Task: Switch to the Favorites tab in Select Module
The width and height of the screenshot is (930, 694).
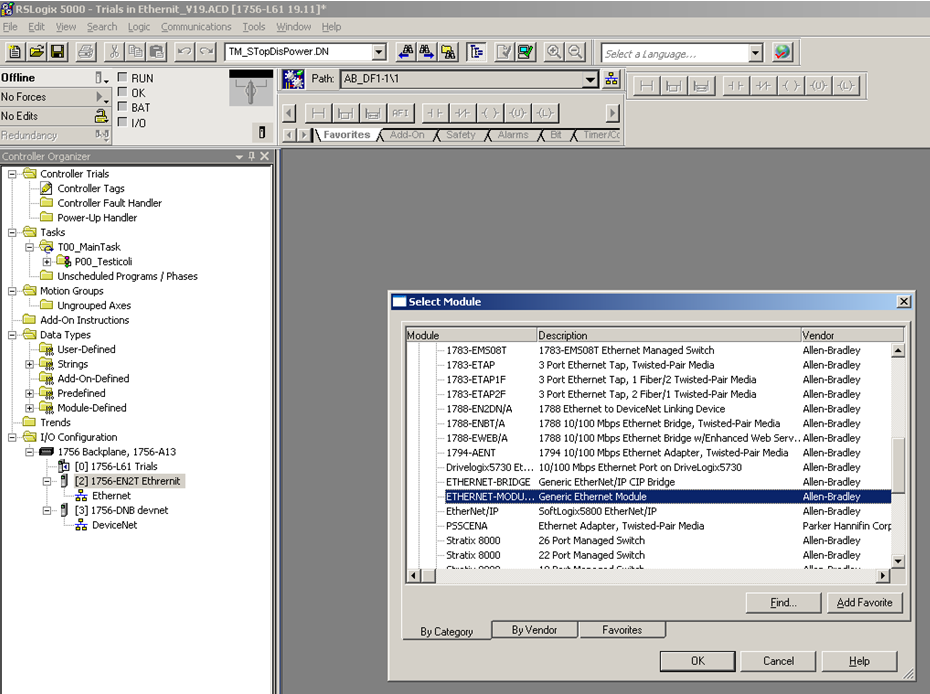Action: [x=622, y=630]
